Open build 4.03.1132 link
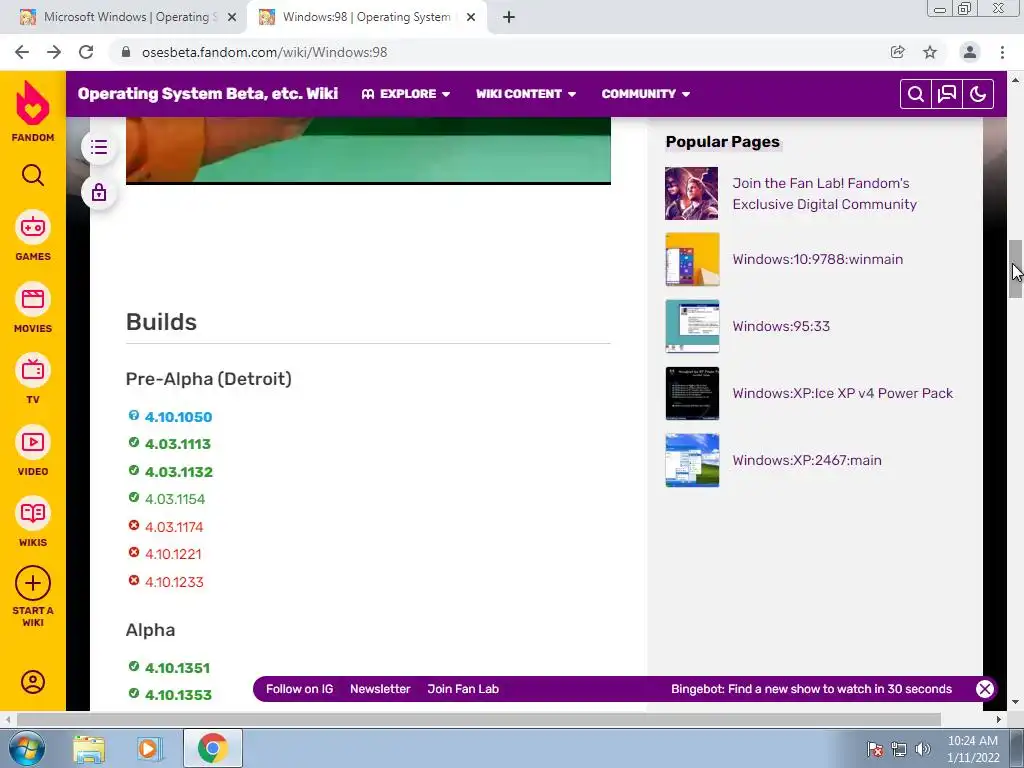 [x=178, y=472]
